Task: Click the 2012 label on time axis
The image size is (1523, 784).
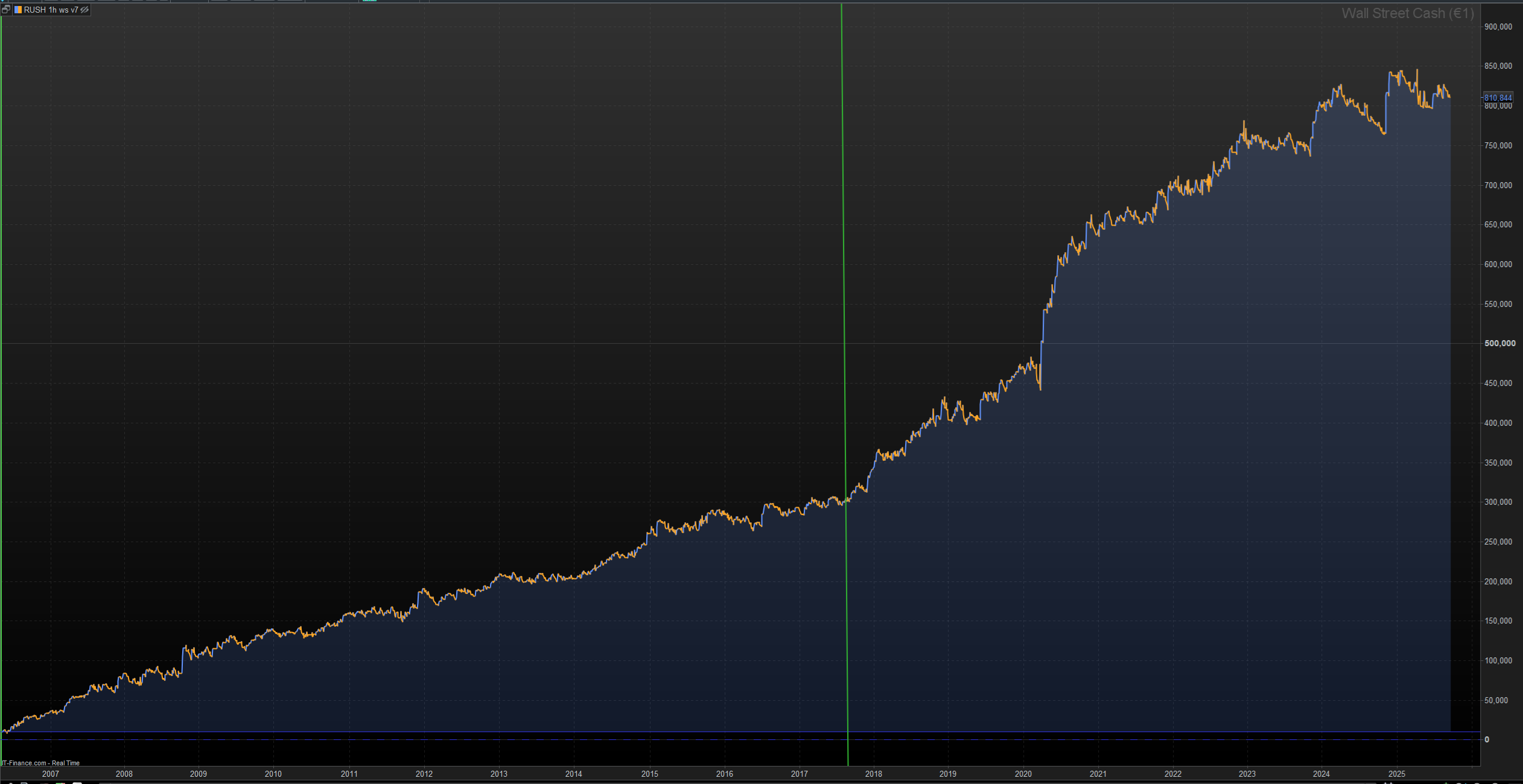Action: [x=424, y=774]
